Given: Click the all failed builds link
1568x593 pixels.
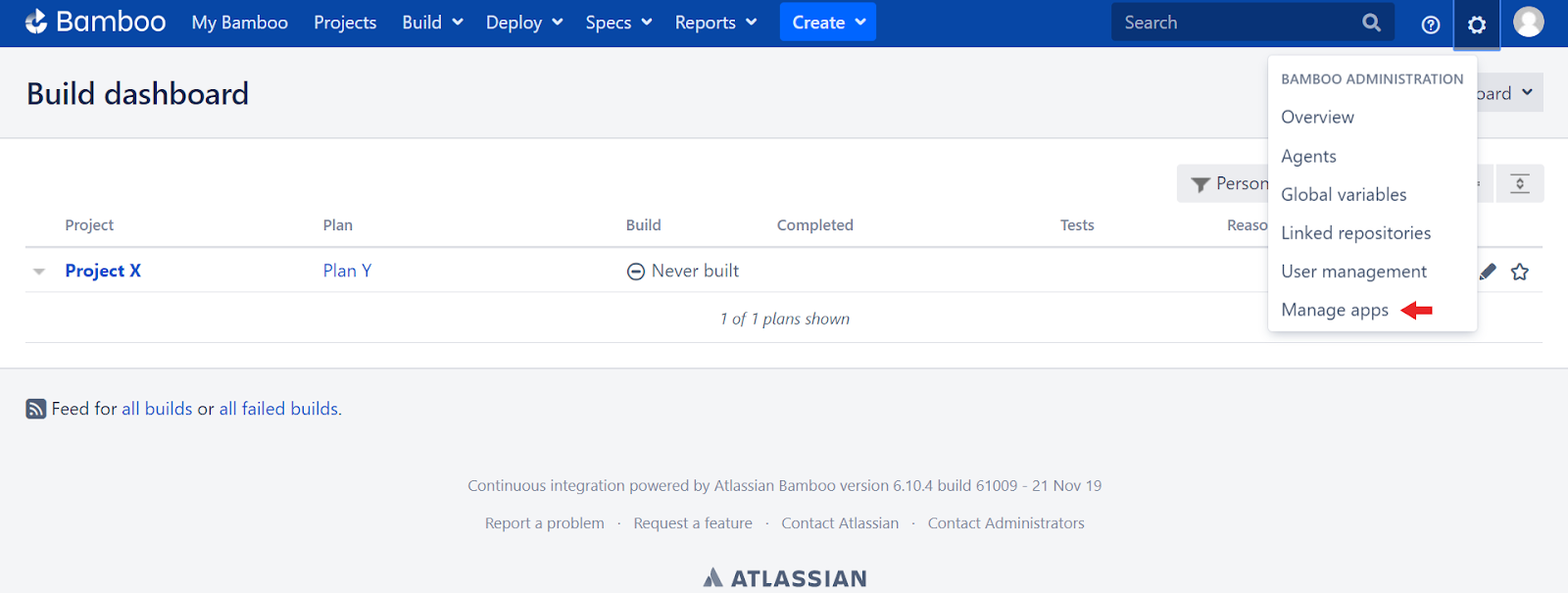Looking at the screenshot, I should (278, 409).
